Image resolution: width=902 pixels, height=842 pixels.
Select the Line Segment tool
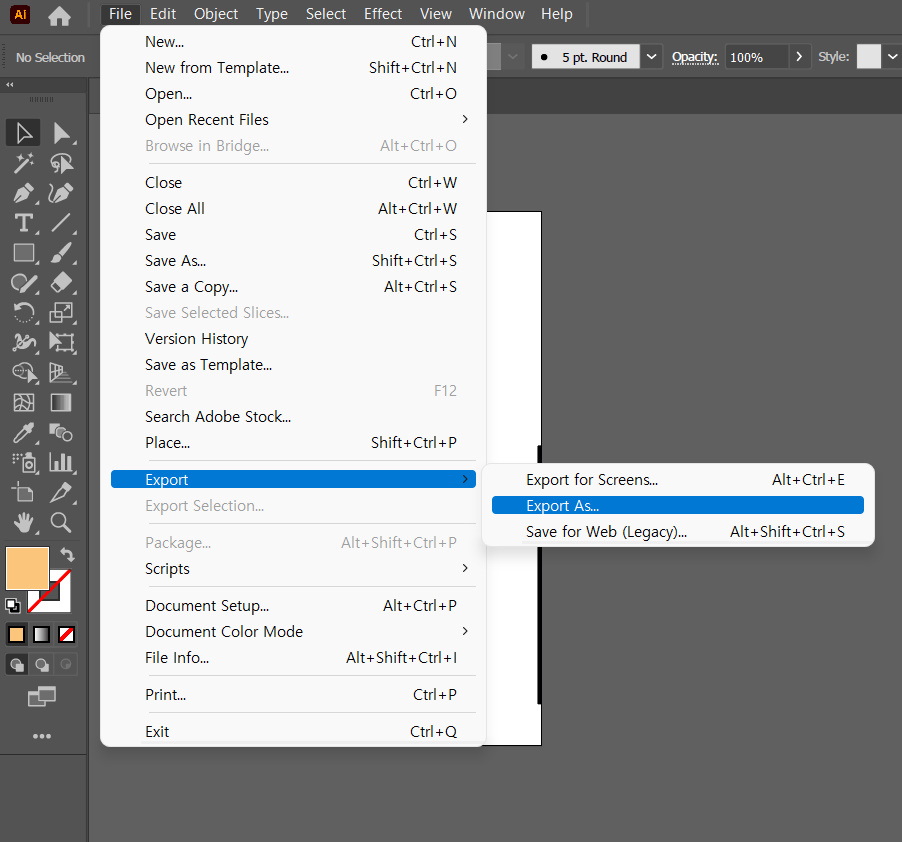[61, 223]
